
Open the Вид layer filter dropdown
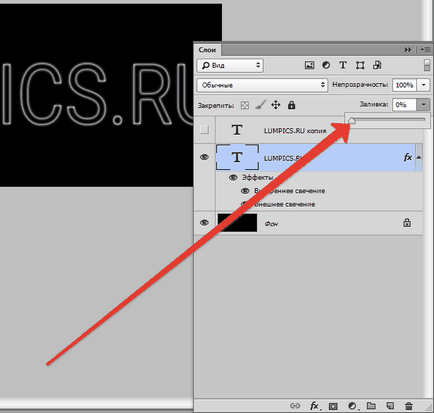point(230,65)
